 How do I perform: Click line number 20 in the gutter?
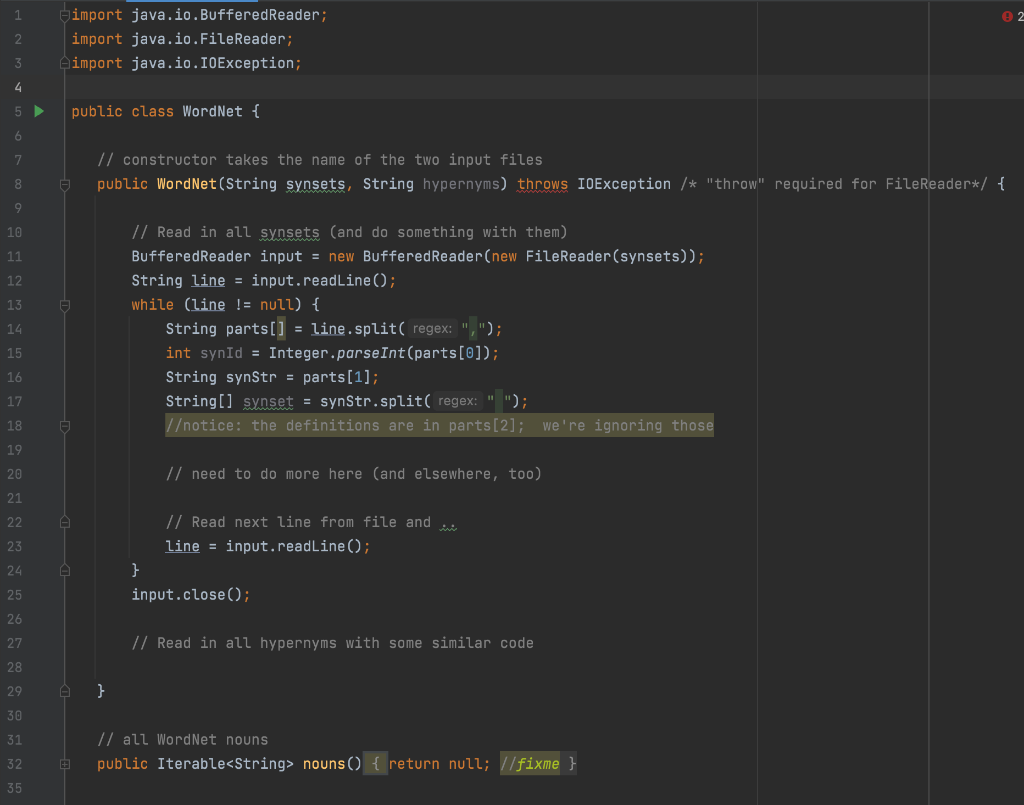coord(14,473)
